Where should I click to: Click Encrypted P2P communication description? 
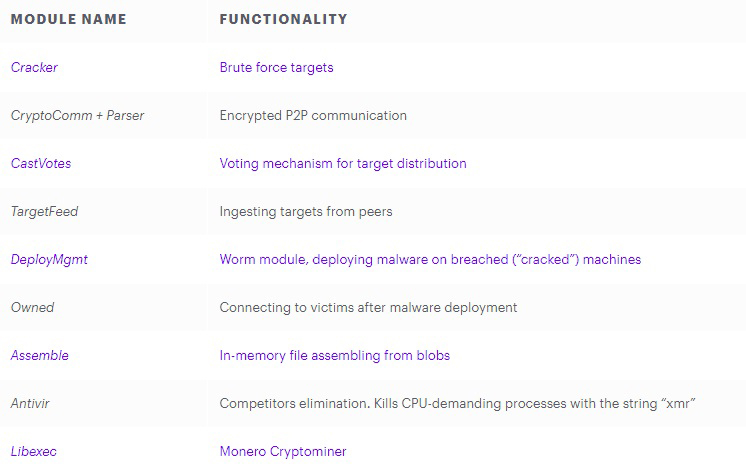[x=313, y=116]
